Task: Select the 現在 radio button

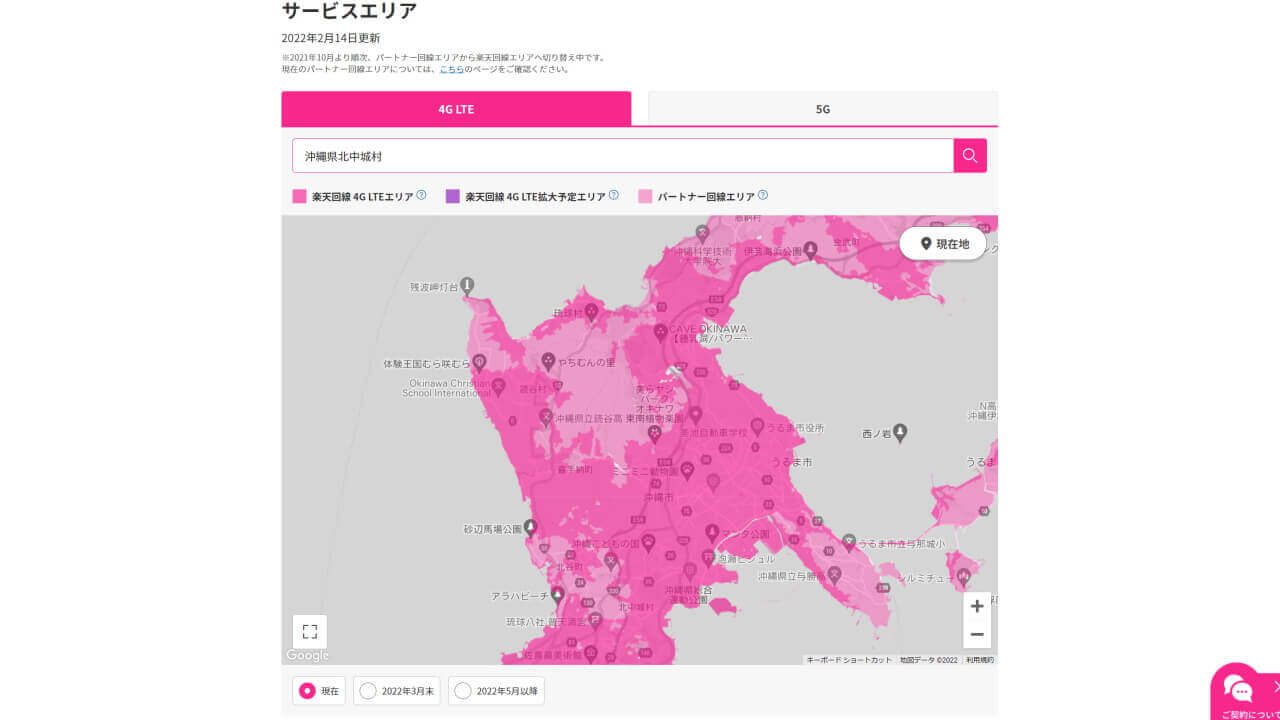Action: (309, 690)
